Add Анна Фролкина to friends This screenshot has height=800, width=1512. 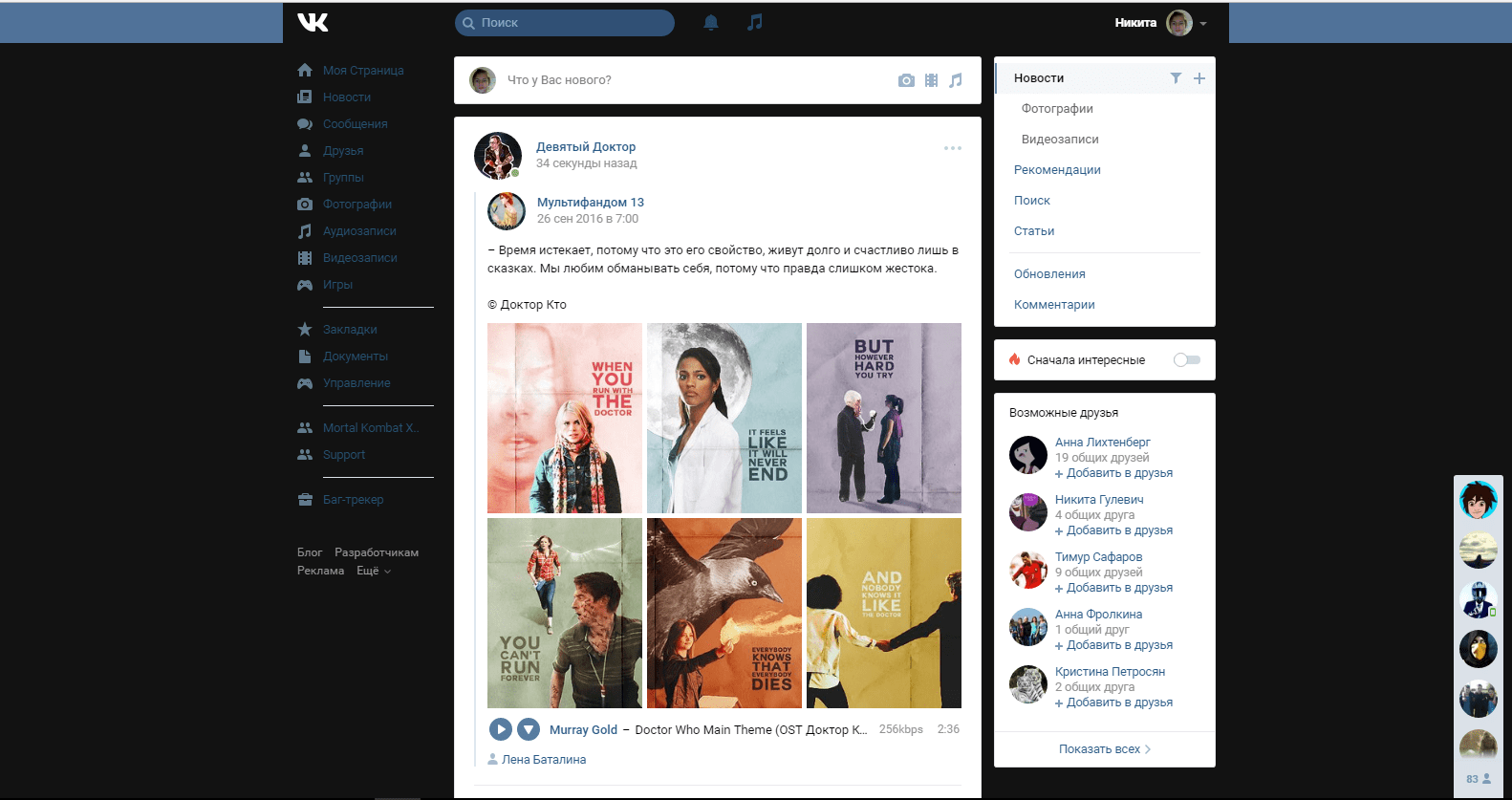click(x=1114, y=645)
